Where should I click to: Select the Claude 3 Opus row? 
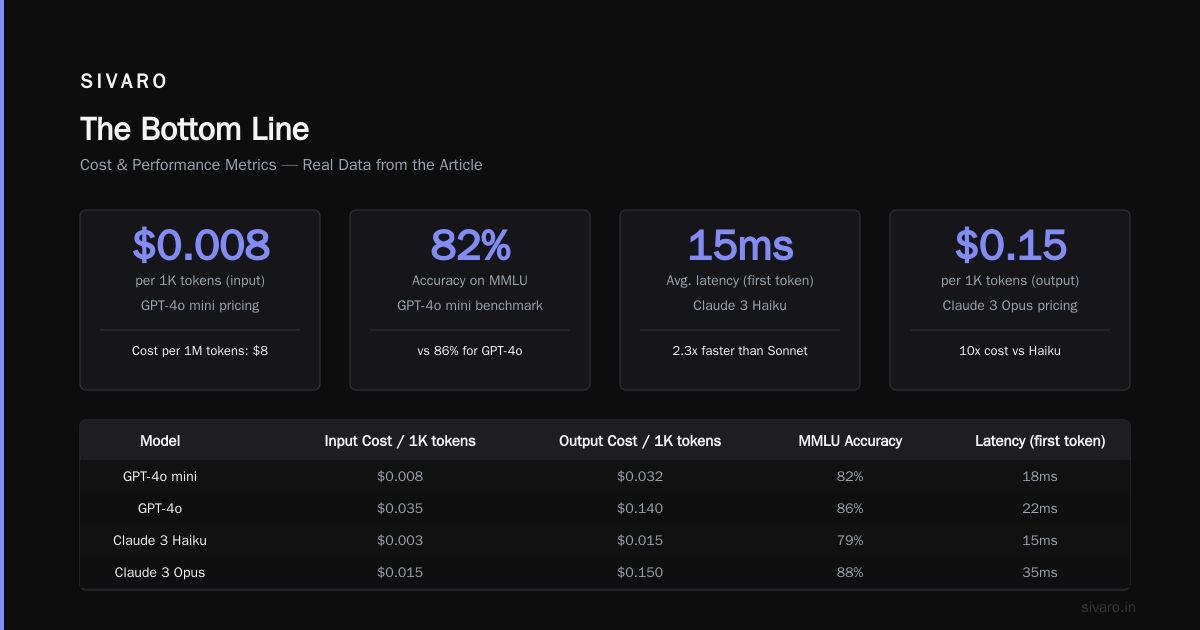click(605, 572)
